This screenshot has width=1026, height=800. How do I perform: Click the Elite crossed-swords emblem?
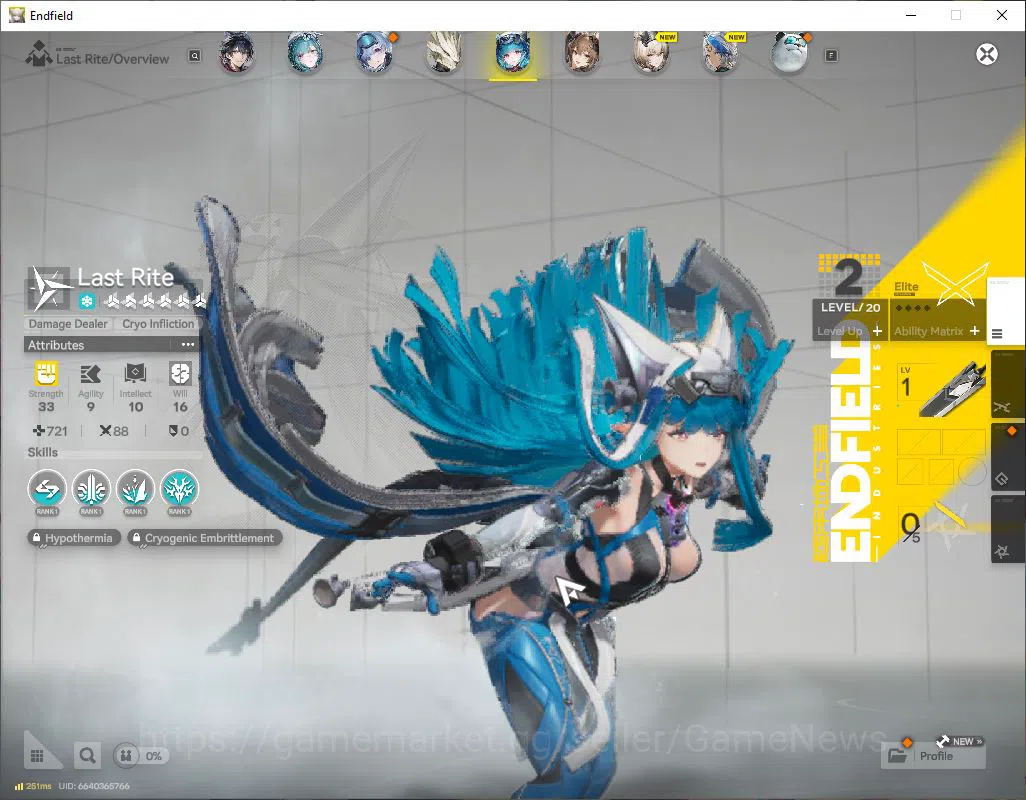955,283
